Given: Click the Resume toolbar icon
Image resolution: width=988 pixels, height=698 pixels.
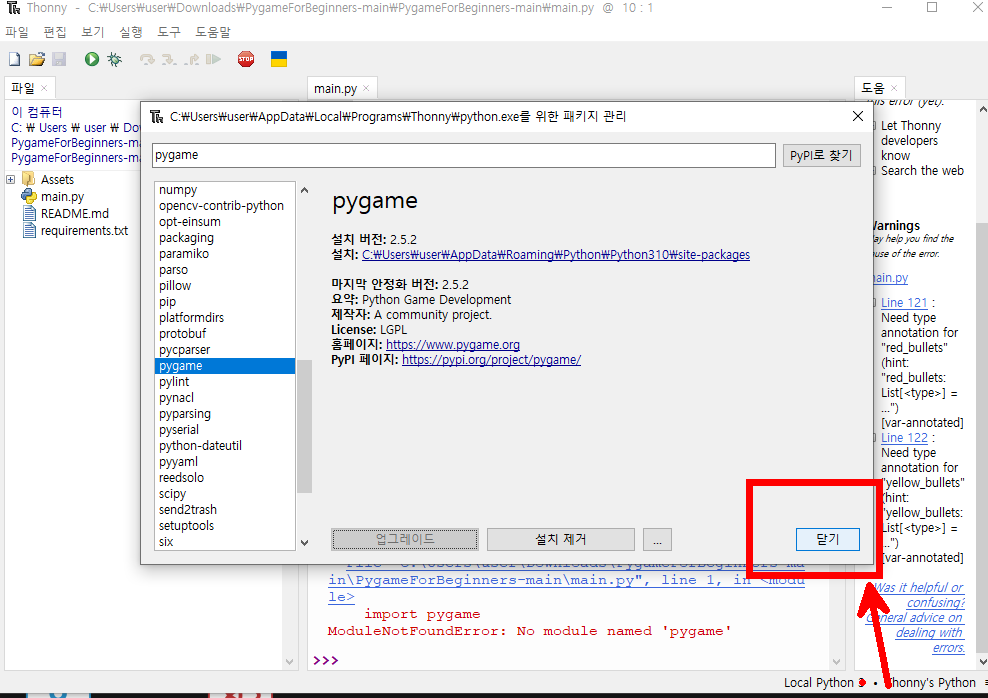Looking at the screenshot, I should tap(214, 59).
